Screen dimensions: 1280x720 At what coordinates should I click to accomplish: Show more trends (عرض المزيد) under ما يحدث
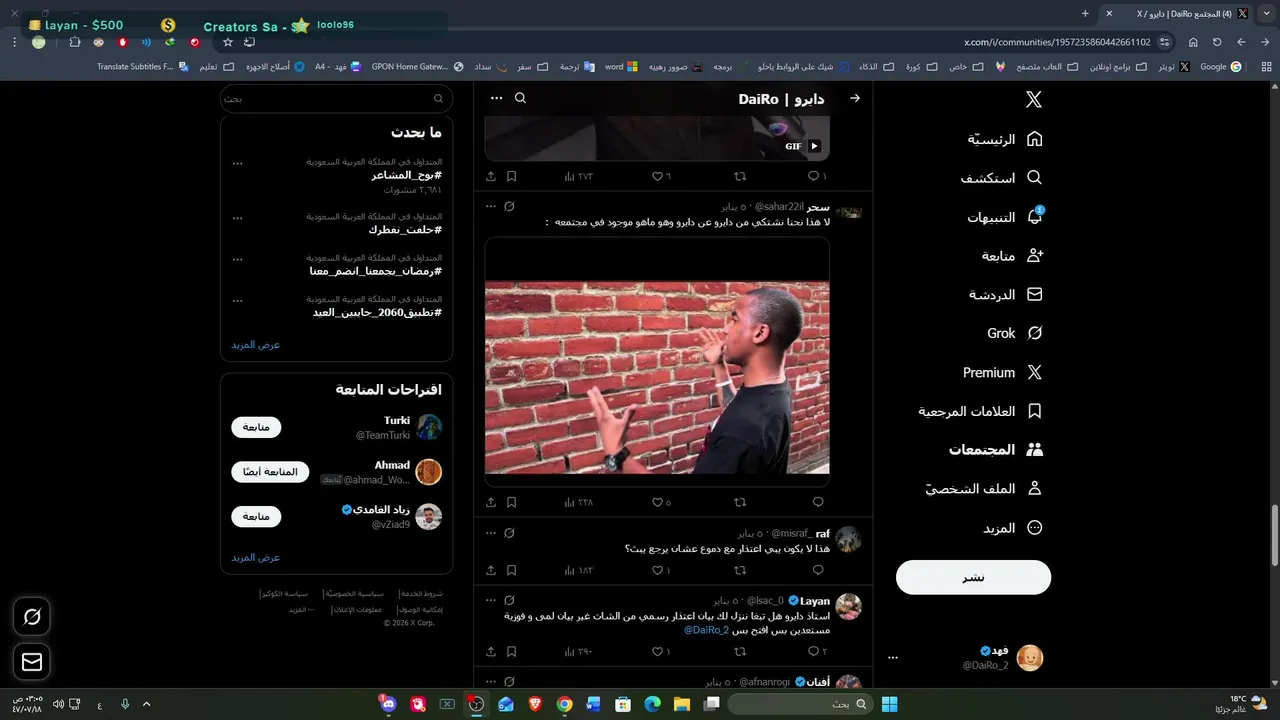[x=256, y=344]
